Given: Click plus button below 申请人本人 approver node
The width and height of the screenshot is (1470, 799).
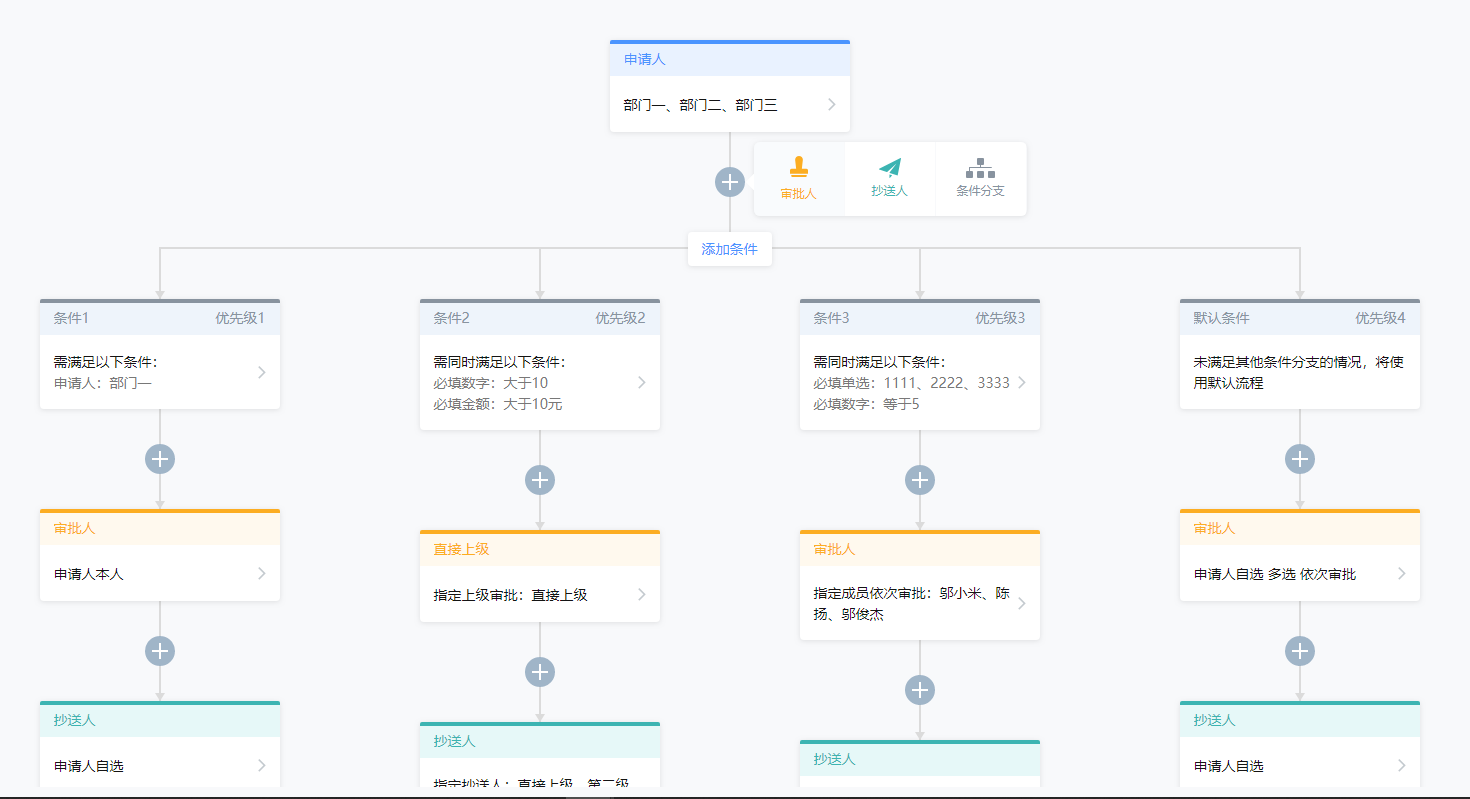Looking at the screenshot, I should [160, 651].
